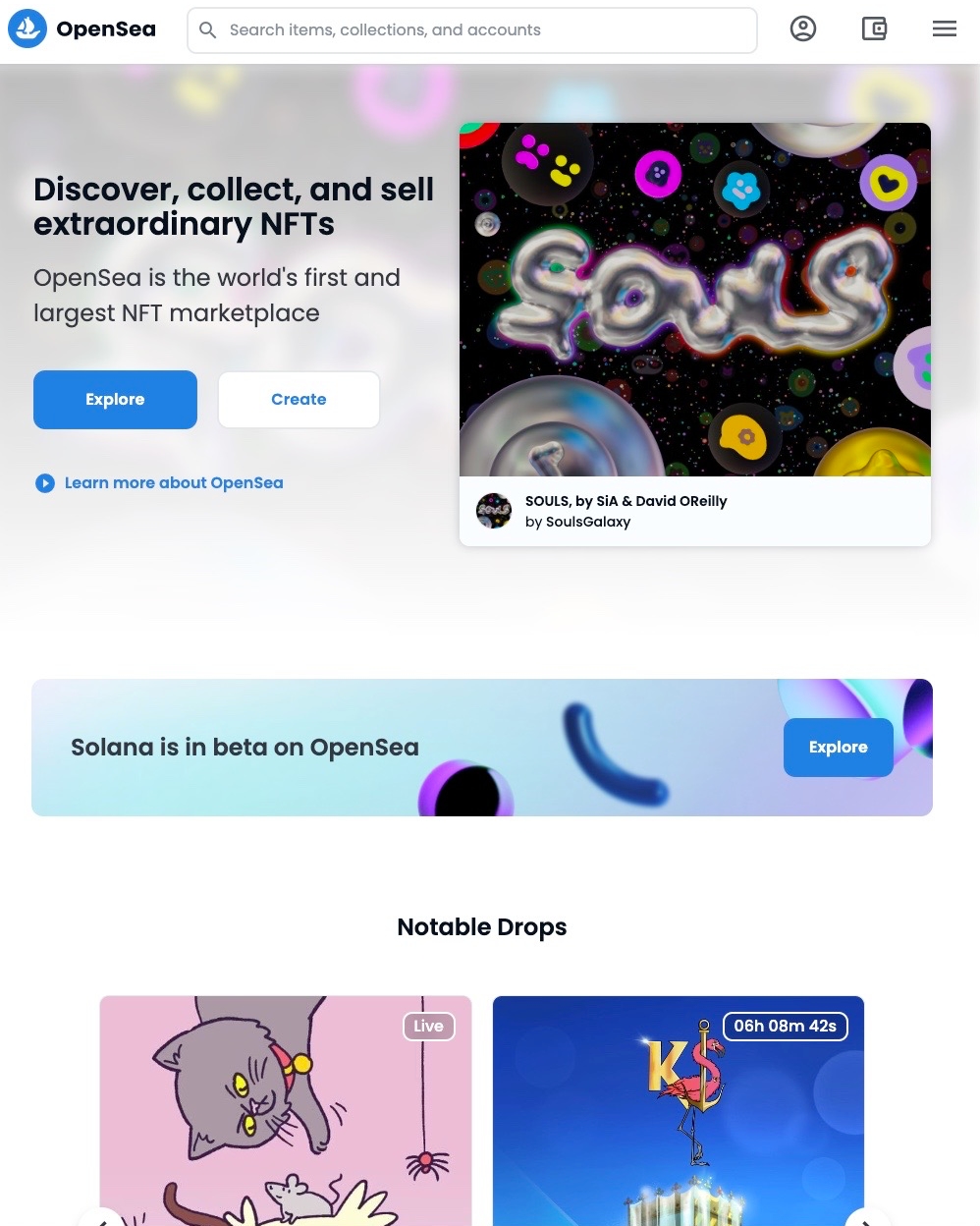Click the Create button
The width and height of the screenshot is (980, 1226).
(x=299, y=400)
